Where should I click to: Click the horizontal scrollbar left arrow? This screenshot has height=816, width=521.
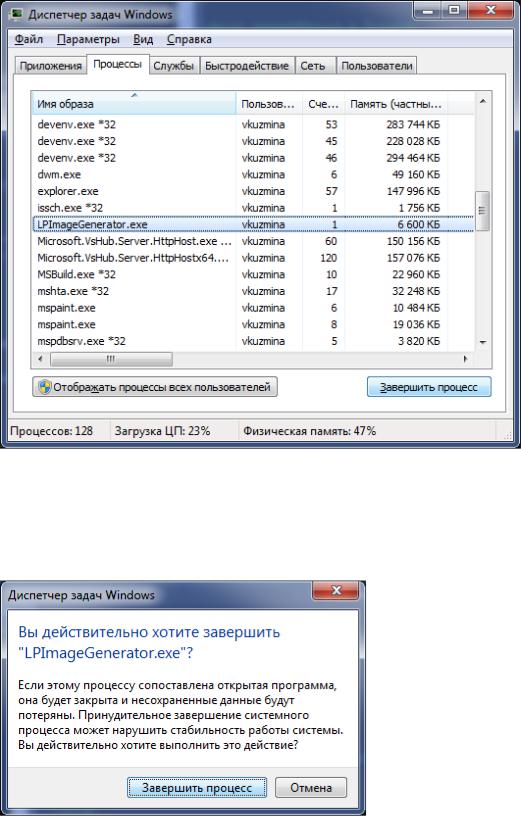pyautogui.click(x=41, y=359)
